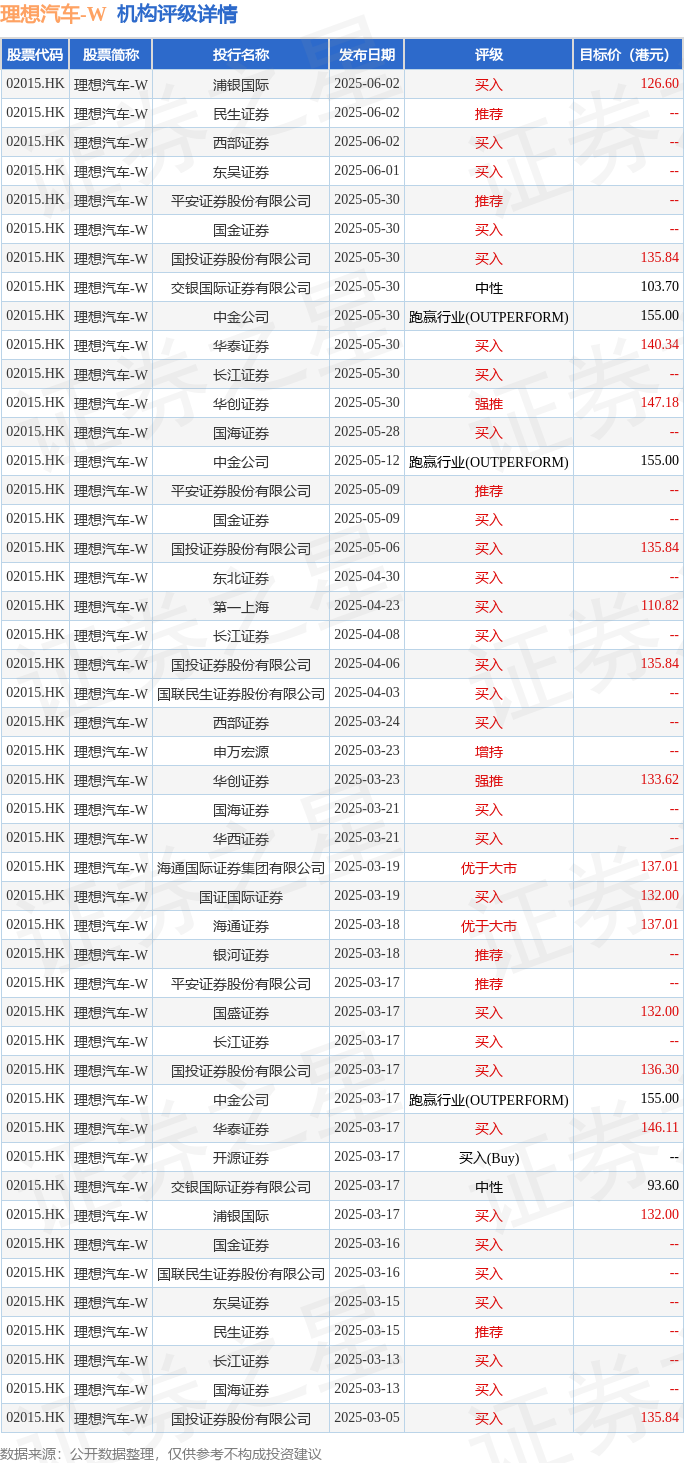Select the 投行名称 column header
The width and height of the screenshot is (684, 1463).
(x=241, y=55)
